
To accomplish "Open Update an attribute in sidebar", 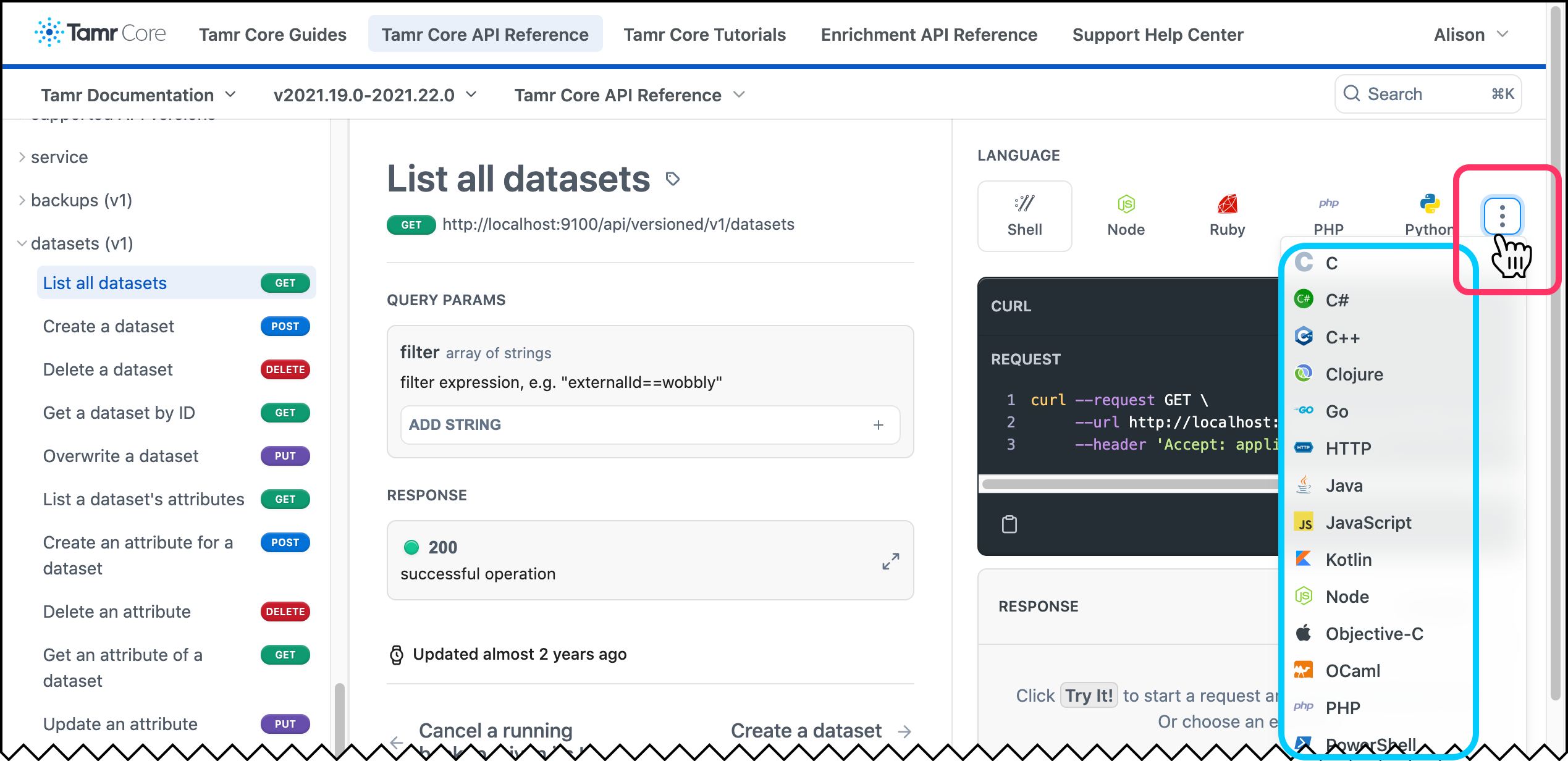I will 177,724.
